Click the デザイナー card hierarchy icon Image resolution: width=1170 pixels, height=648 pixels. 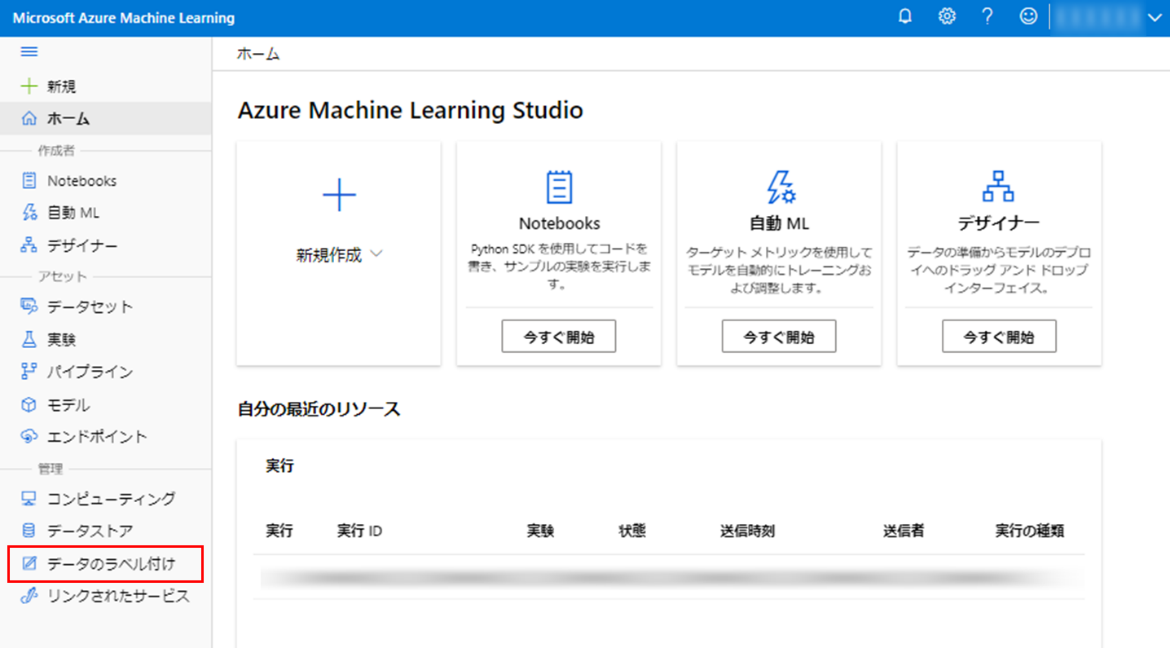click(x=998, y=187)
